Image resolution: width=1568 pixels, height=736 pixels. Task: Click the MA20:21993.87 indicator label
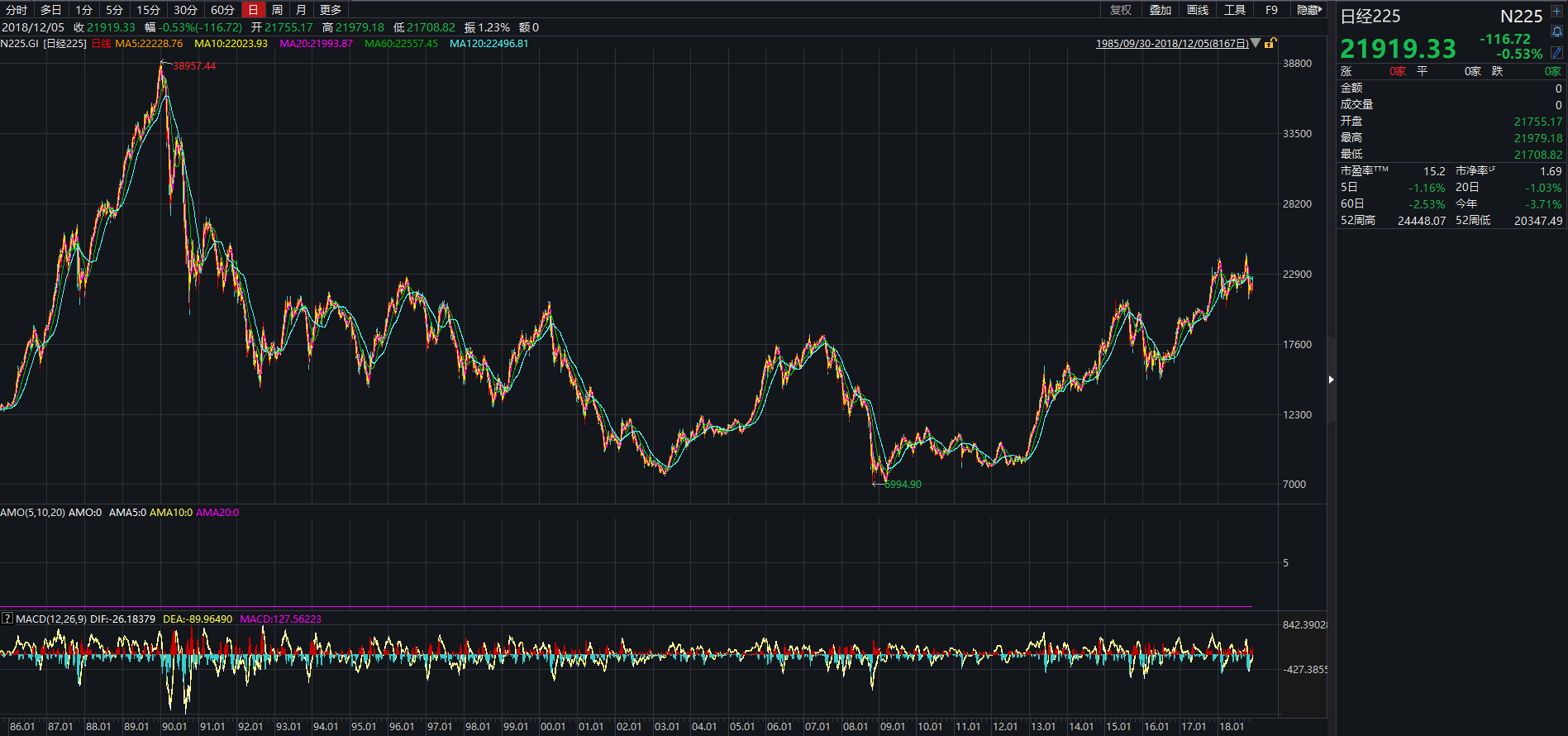316,43
